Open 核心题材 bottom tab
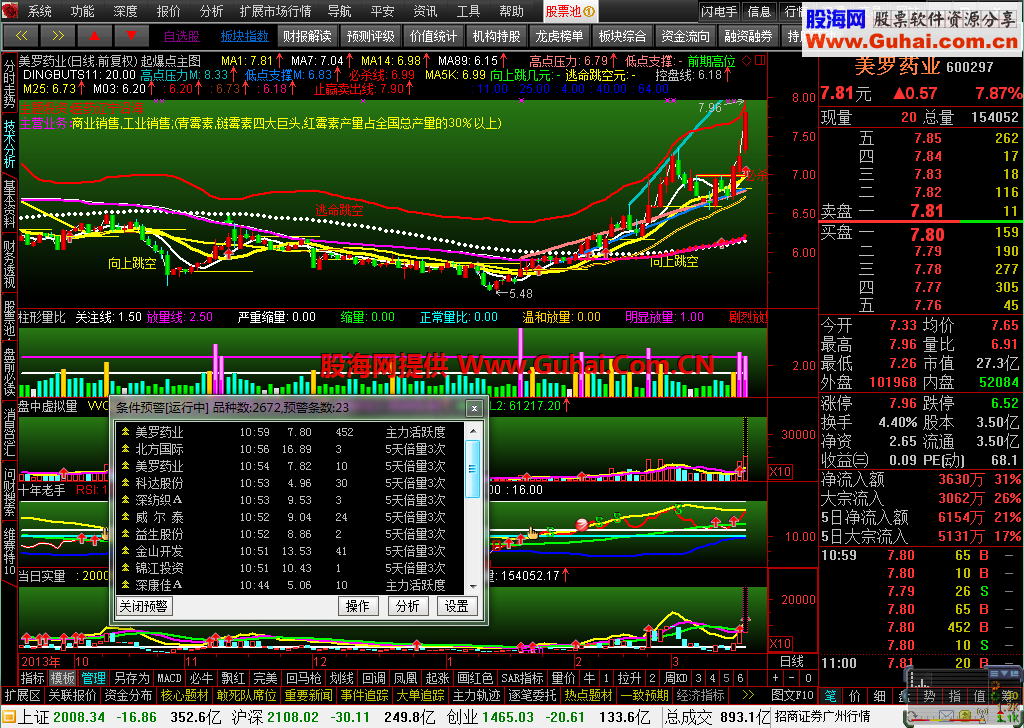 185,695
